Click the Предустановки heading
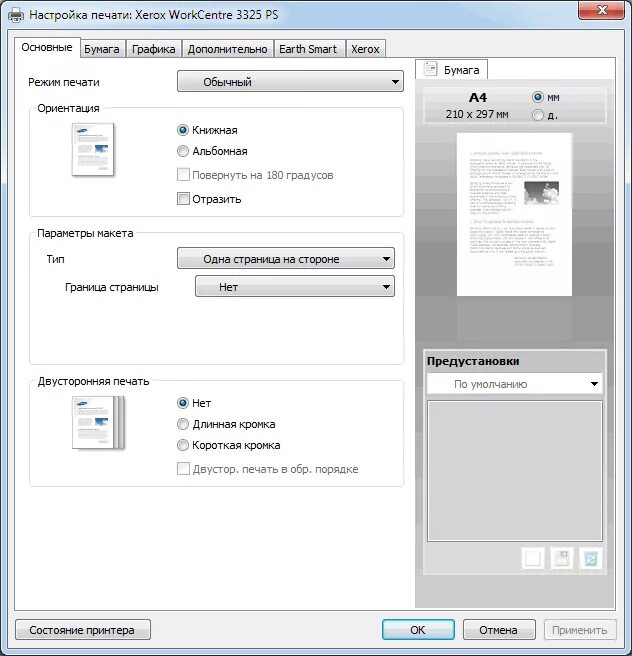 473,361
